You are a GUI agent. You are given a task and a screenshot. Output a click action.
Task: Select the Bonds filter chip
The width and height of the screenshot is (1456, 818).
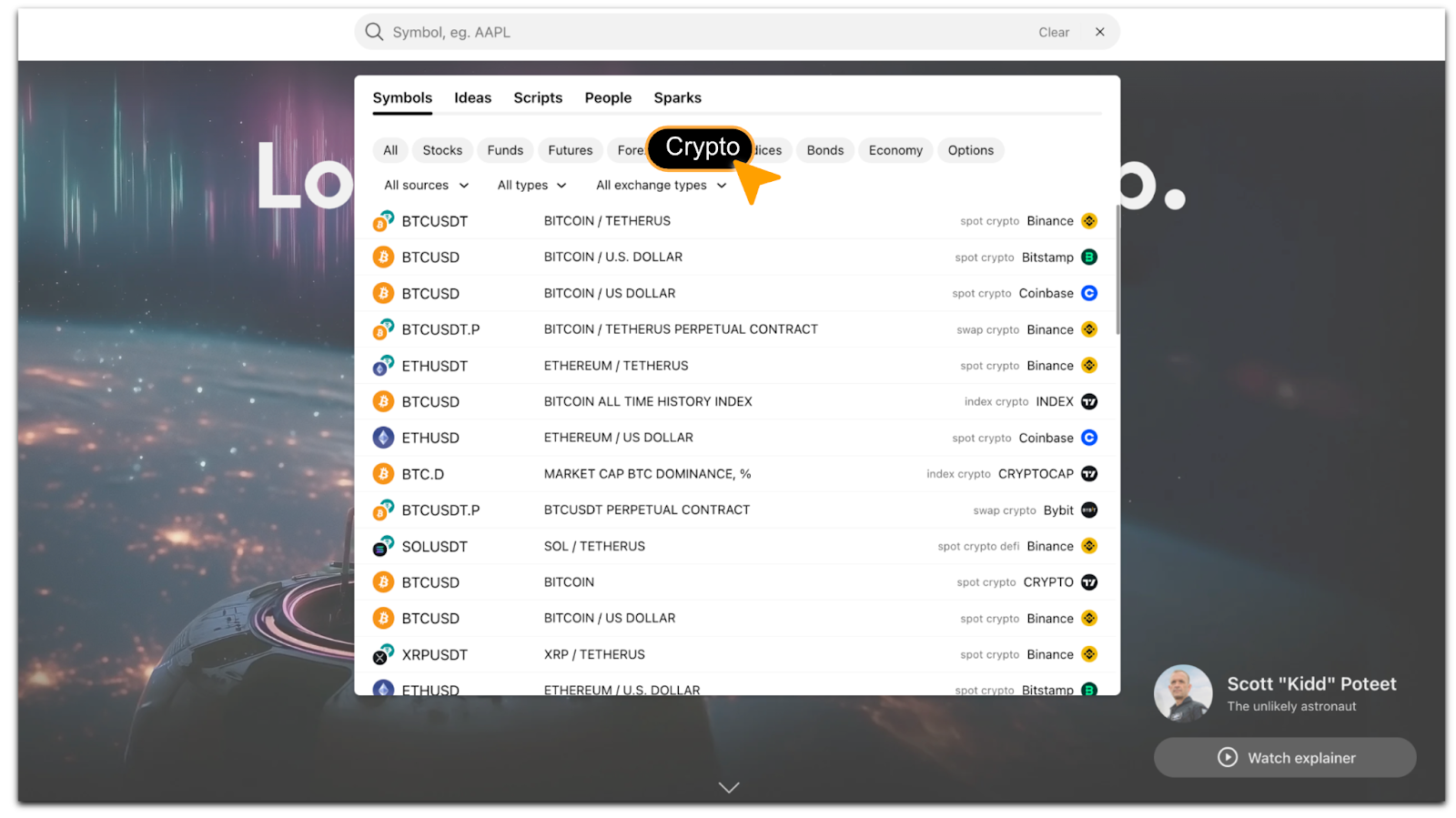click(824, 150)
